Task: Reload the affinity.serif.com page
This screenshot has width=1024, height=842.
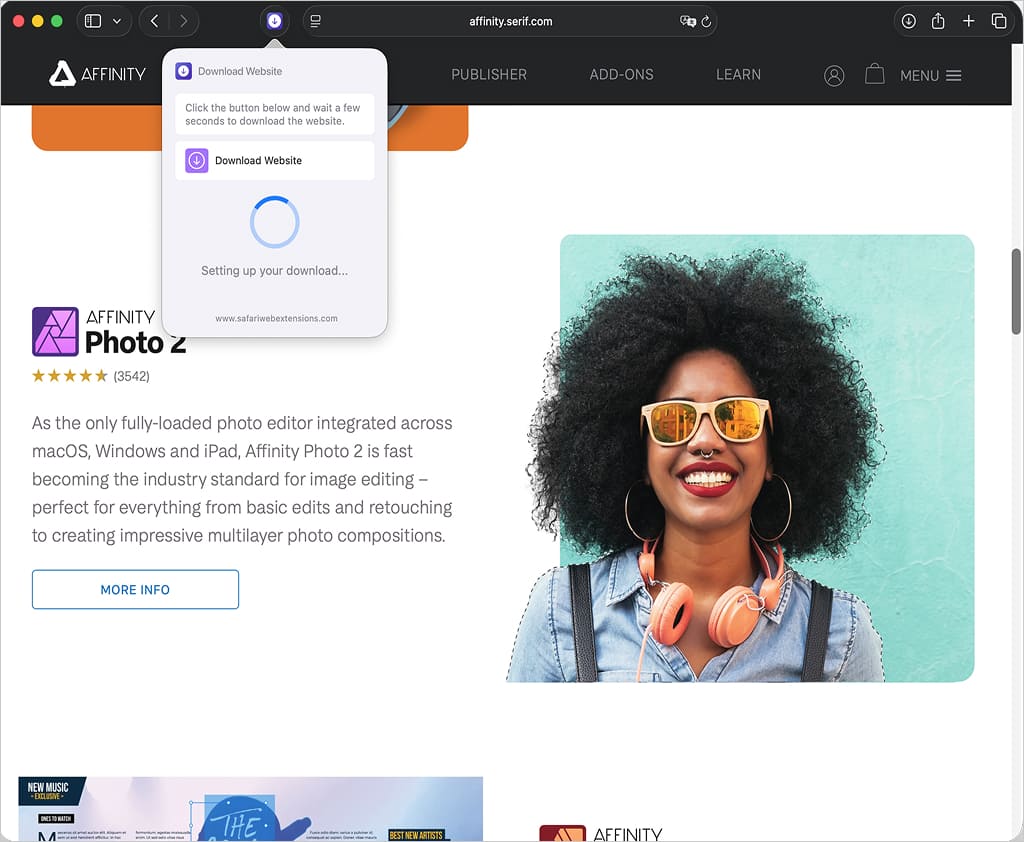Action: click(706, 21)
